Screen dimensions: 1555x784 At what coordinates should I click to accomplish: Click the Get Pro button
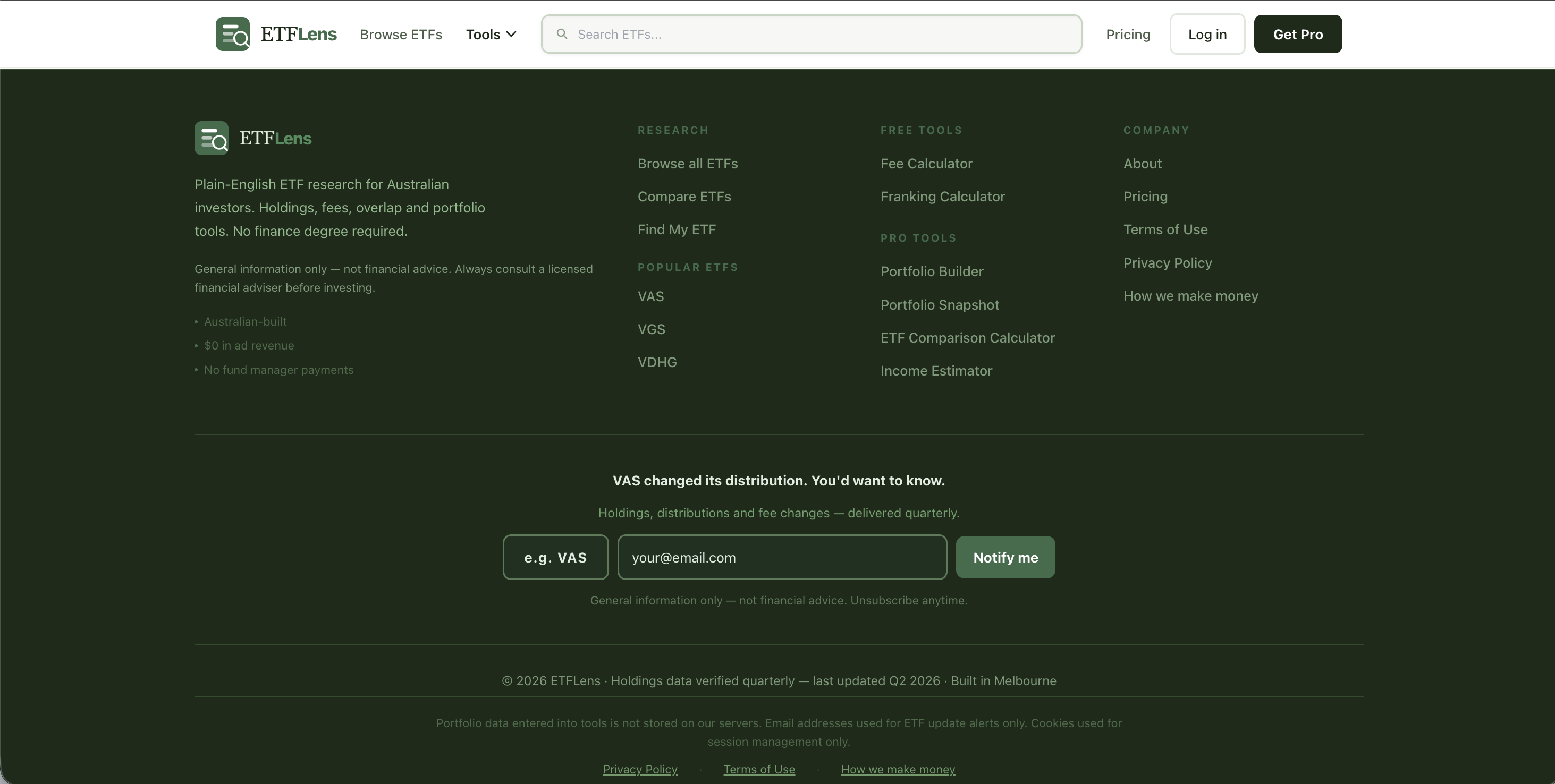[x=1298, y=35]
